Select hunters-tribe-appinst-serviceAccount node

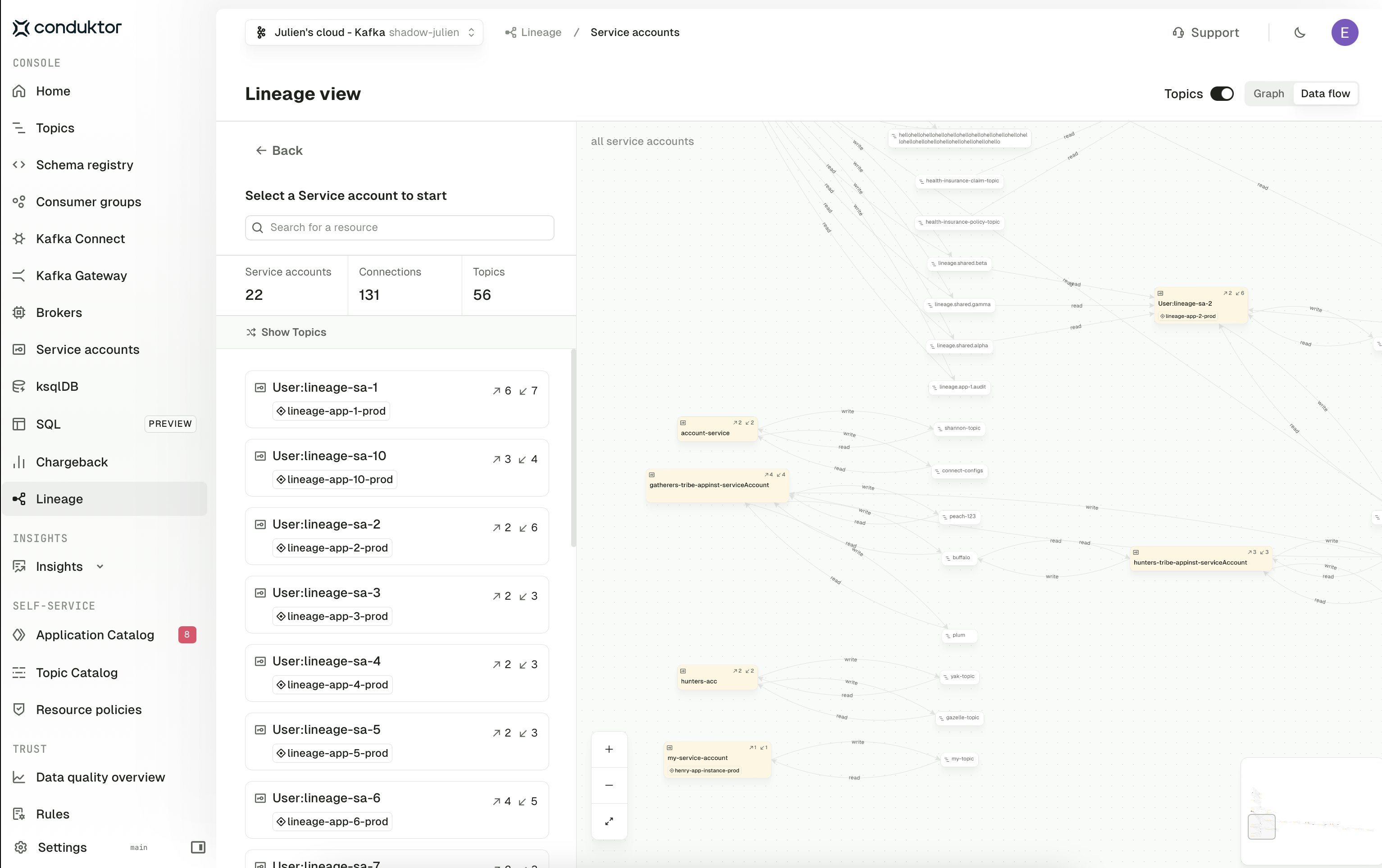(1201, 559)
